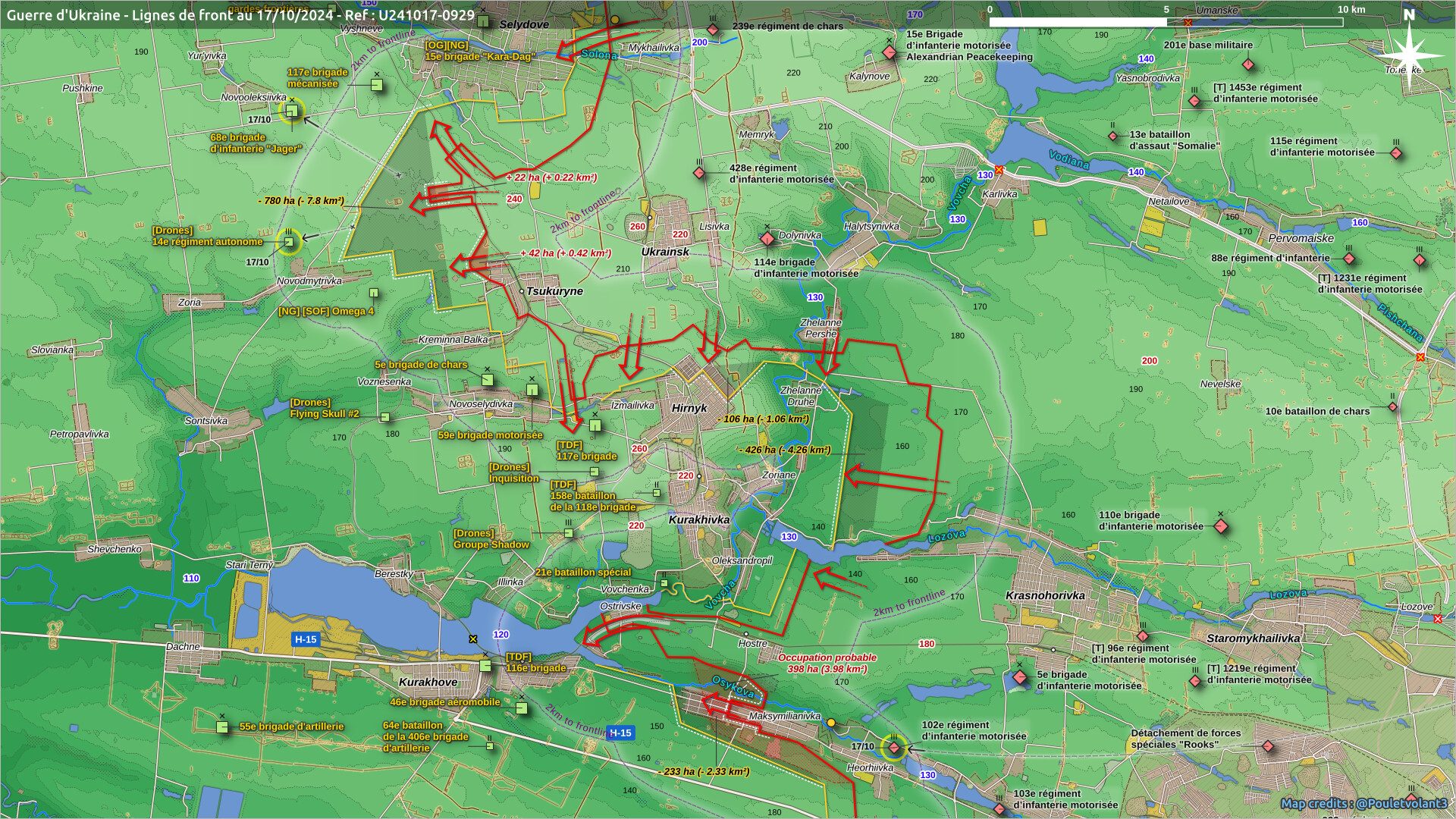
Task: Click the 55e brigade d'artillerie green square
Action: click(x=222, y=726)
